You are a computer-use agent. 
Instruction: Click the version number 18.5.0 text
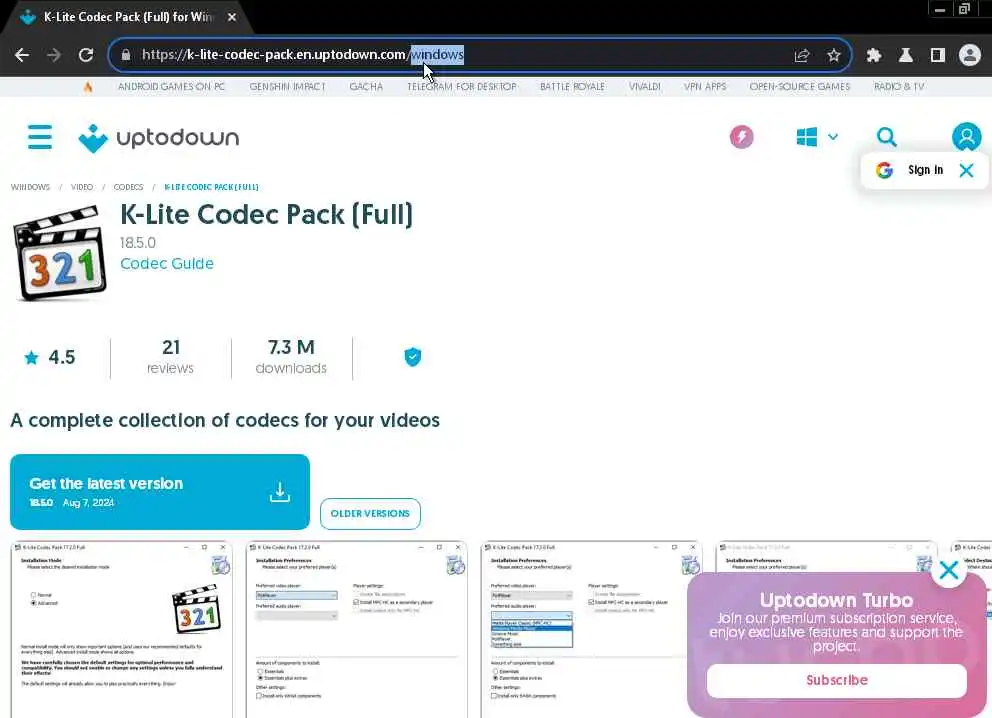138,243
